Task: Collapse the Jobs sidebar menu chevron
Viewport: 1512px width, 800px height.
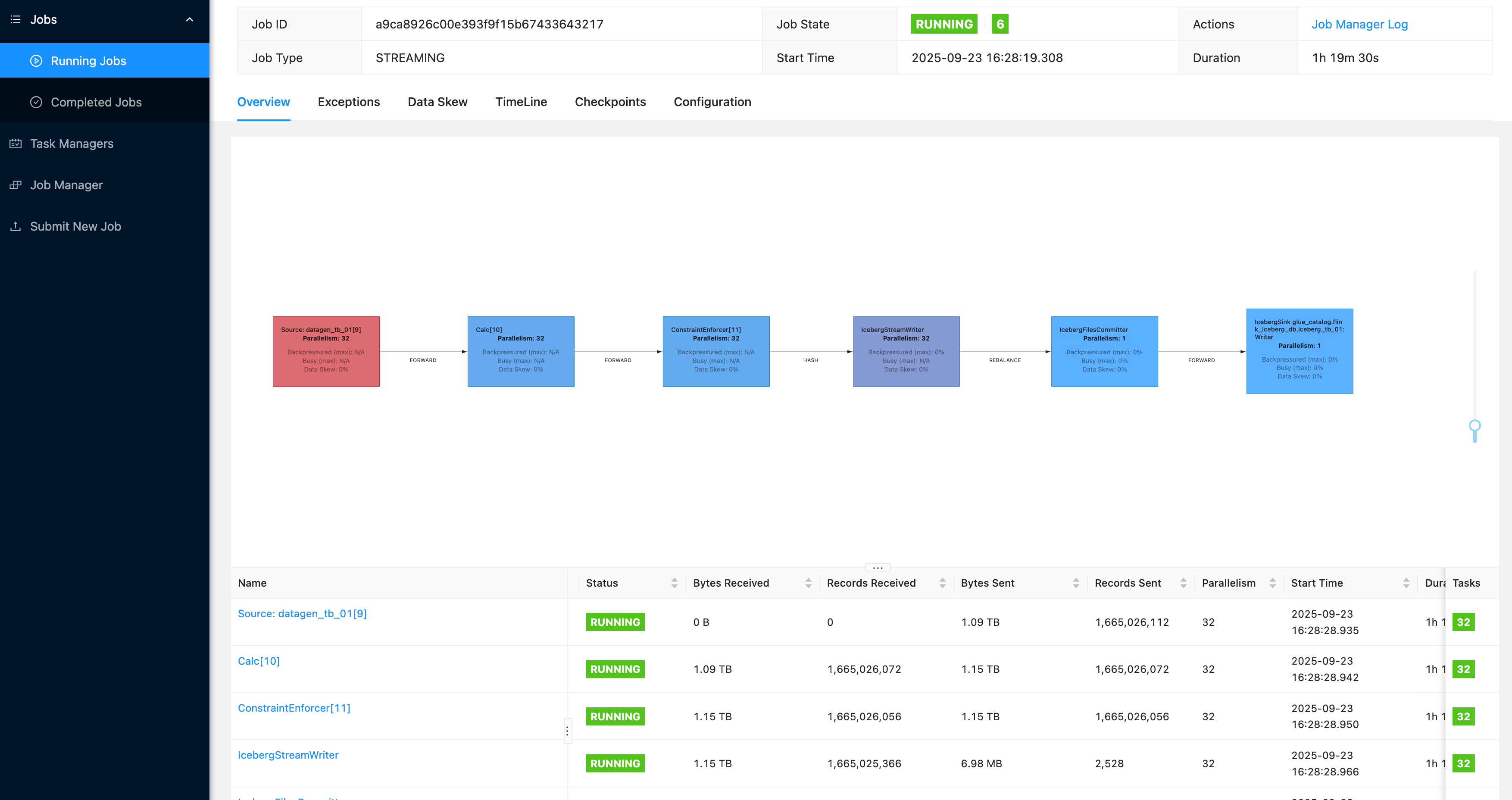Action: click(190, 19)
